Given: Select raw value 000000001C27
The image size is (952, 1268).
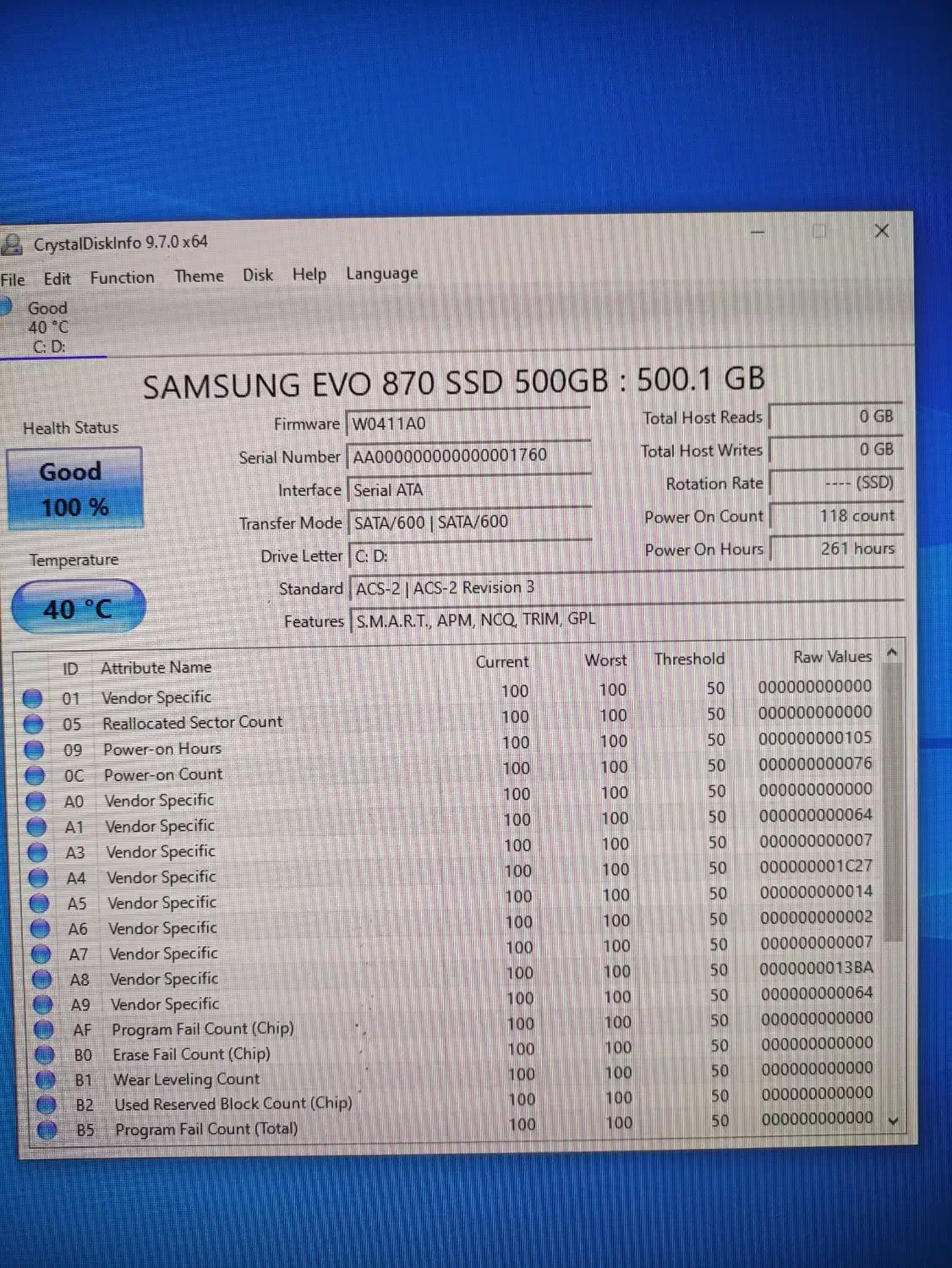Looking at the screenshot, I should click(816, 866).
